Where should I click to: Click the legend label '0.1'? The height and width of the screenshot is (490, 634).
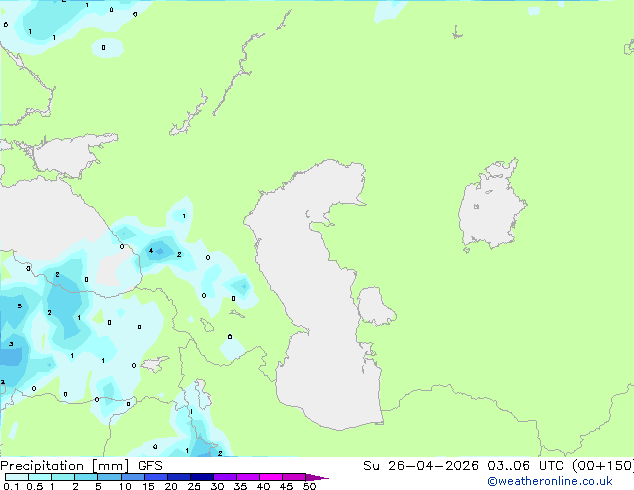point(11,486)
